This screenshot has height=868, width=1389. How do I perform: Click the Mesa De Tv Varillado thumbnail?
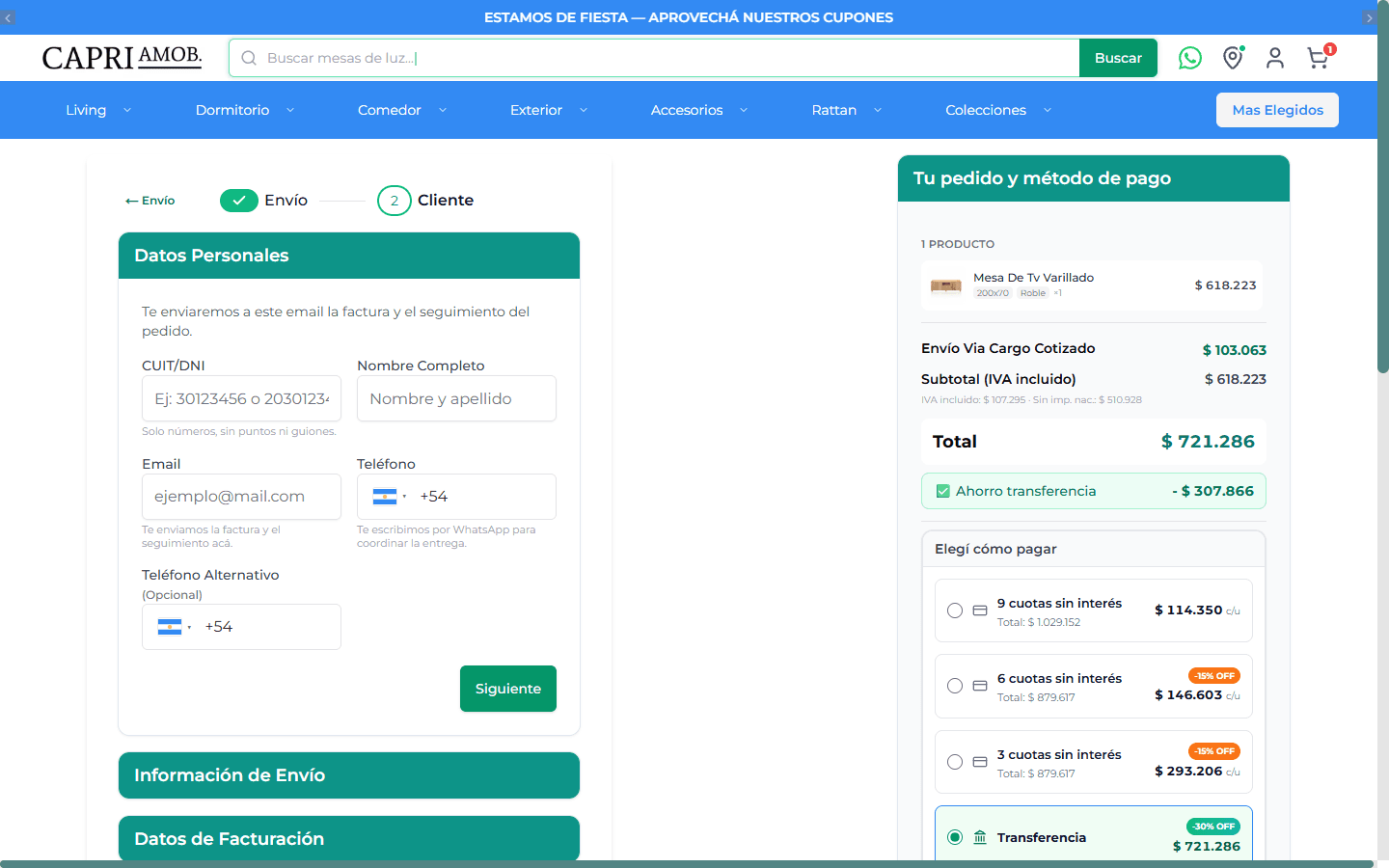[945, 285]
